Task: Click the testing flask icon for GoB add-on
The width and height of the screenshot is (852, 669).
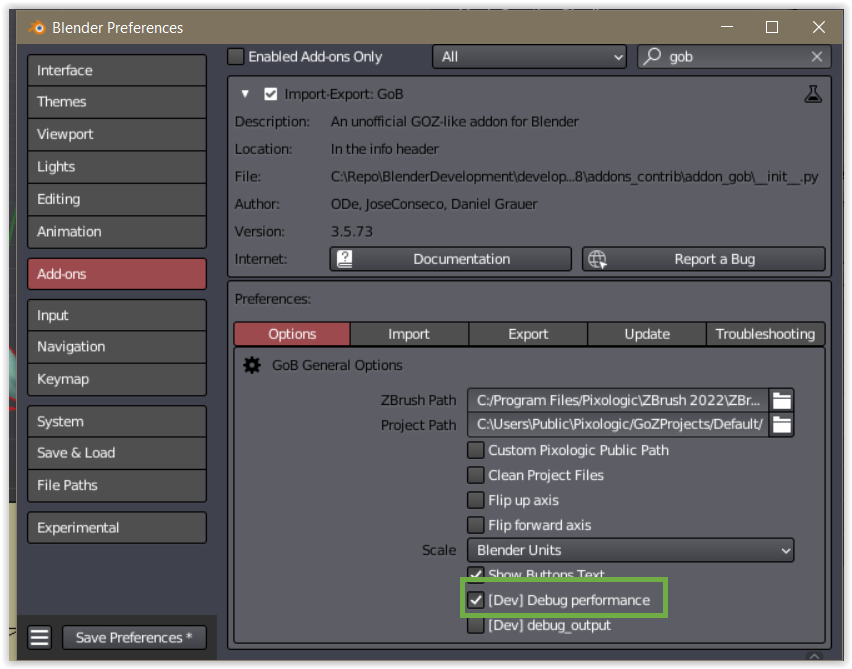Action: pyautogui.click(x=813, y=94)
